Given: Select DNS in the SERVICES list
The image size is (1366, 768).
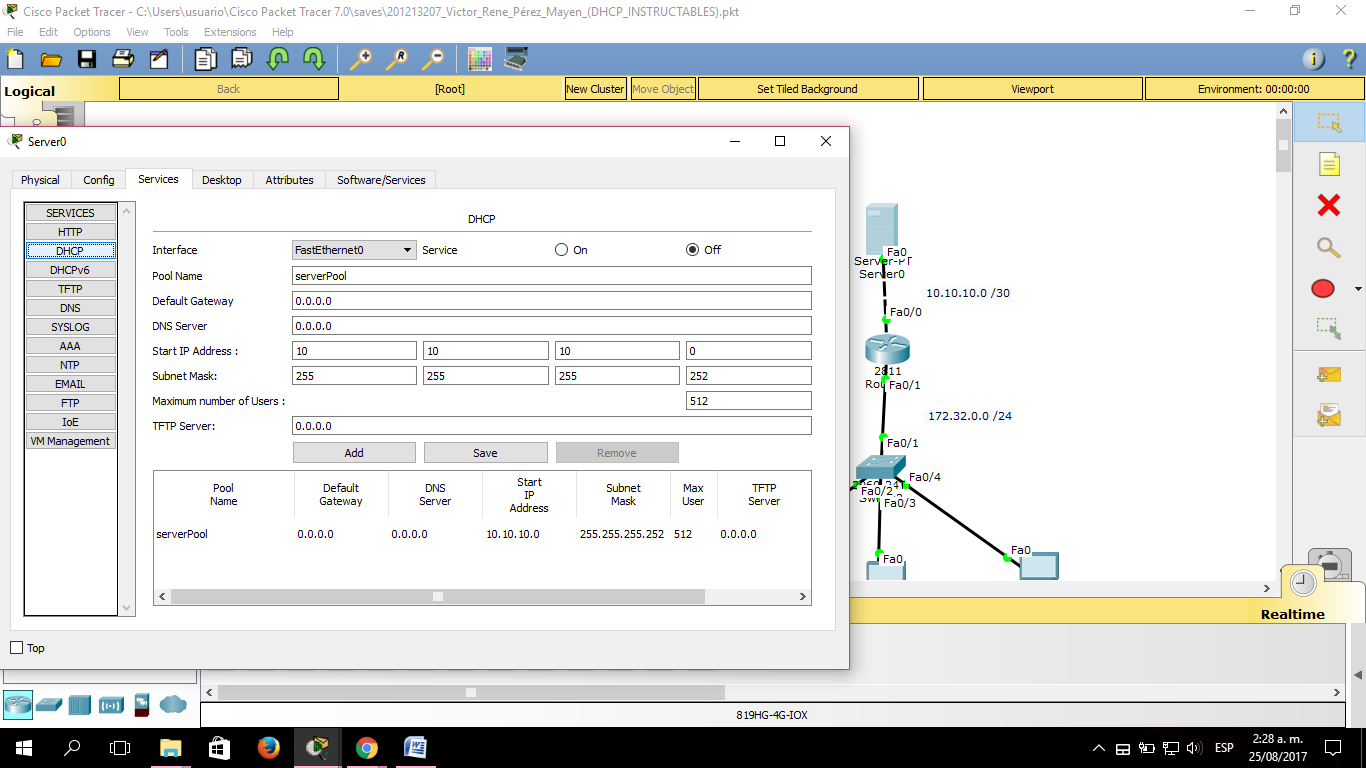Looking at the screenshot, I should pos(70,307).
